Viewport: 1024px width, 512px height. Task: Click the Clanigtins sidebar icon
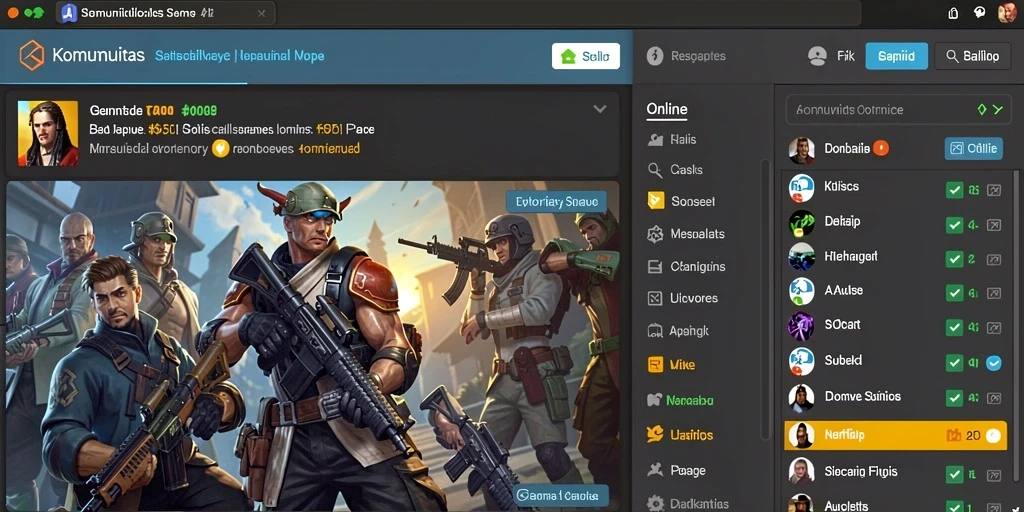(x=655, y=266)
